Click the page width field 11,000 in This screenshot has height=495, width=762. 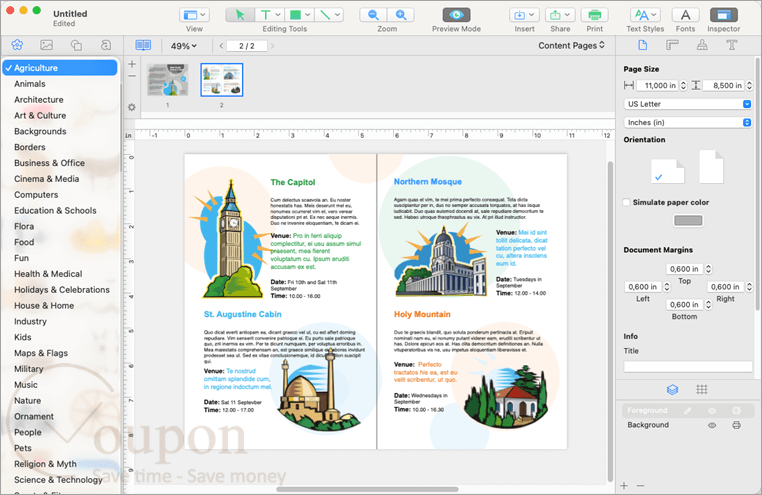tap(658, 85)
